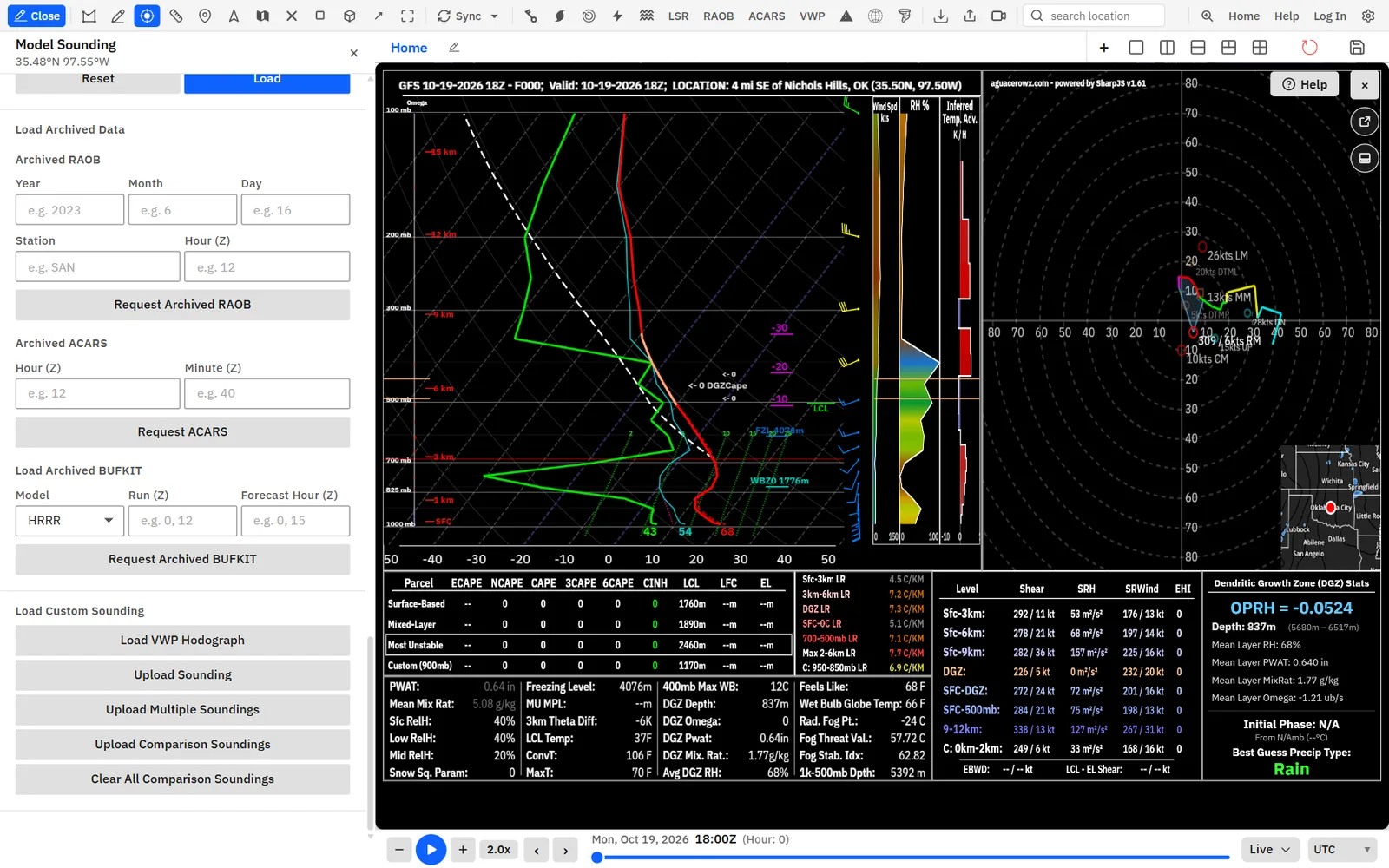
Task: Click Clear All Comparison Soundings
Action: coord(182,779)
